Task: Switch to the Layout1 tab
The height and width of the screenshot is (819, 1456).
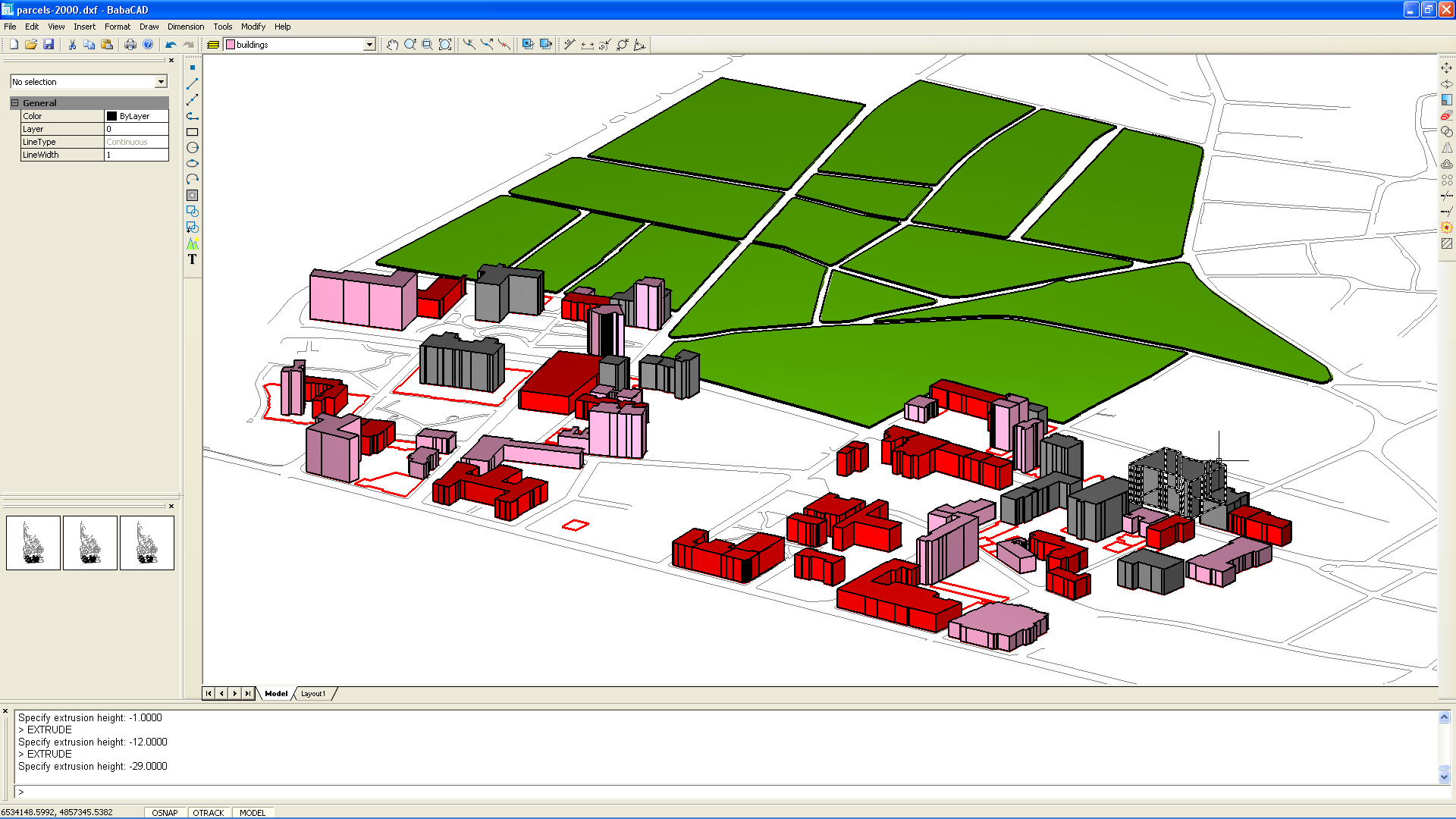Action: (312, 693)
